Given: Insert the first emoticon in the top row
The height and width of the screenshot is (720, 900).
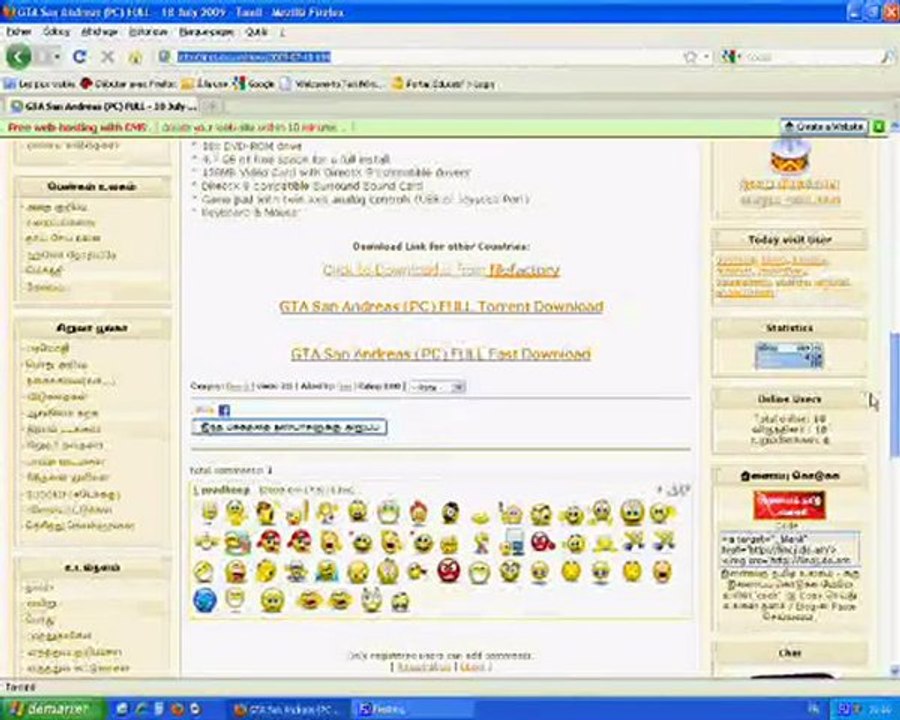Looking at the screenshot, I should pyautogui.click(x=209, y=512).
